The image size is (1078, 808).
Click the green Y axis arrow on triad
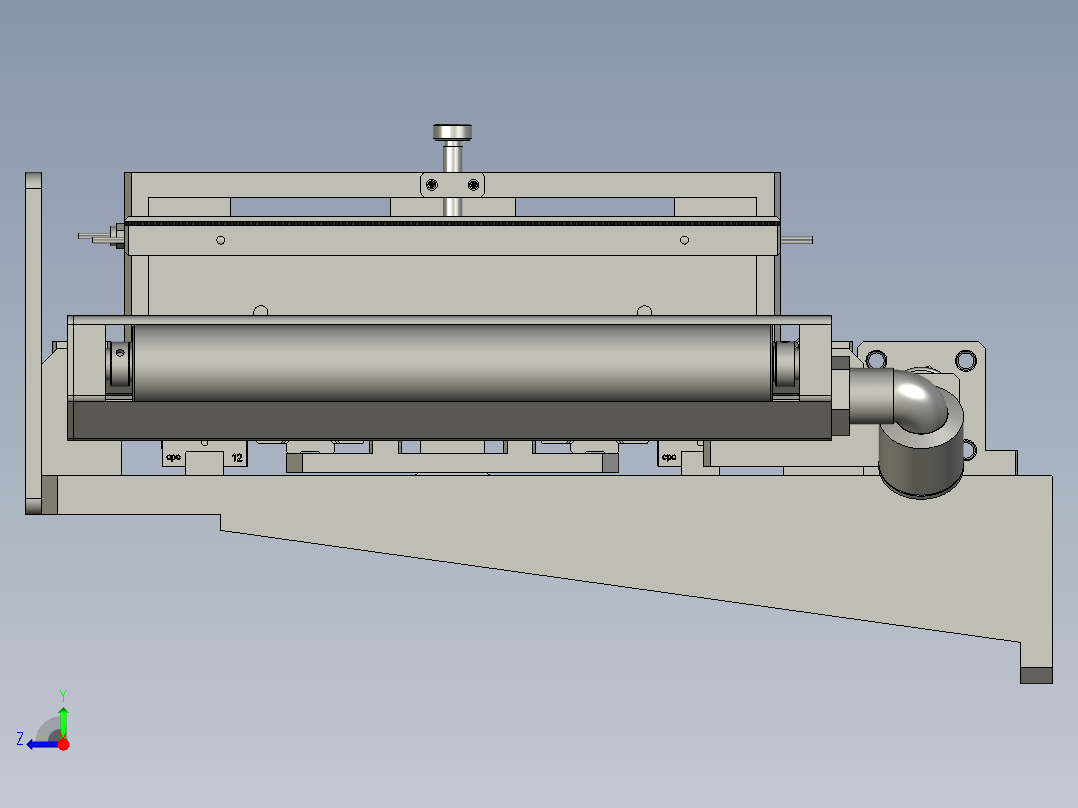coord(63,721)
